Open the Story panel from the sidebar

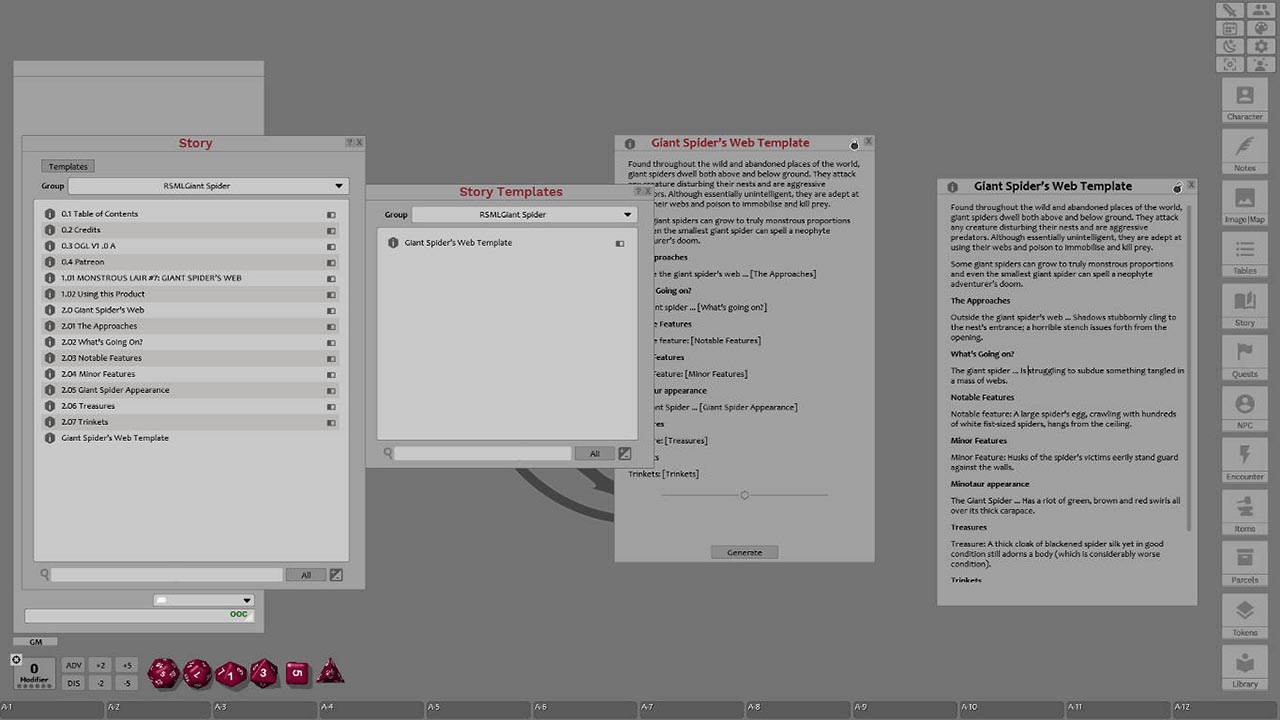click(x=1244, y=308)
